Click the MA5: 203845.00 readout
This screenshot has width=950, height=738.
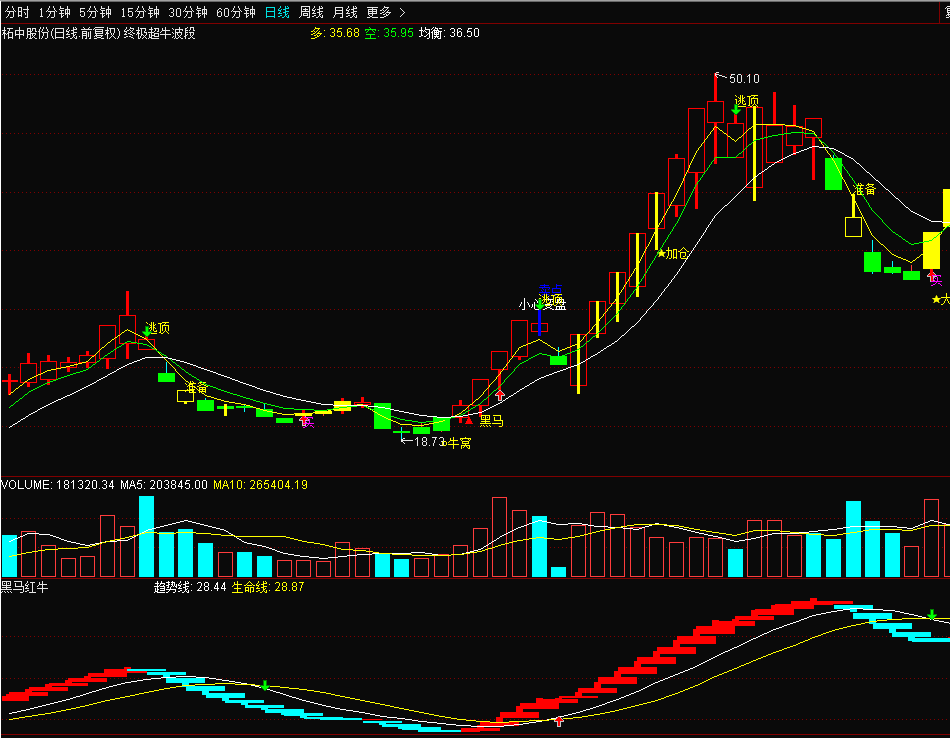pyautogui.click(x=164, y=485)
